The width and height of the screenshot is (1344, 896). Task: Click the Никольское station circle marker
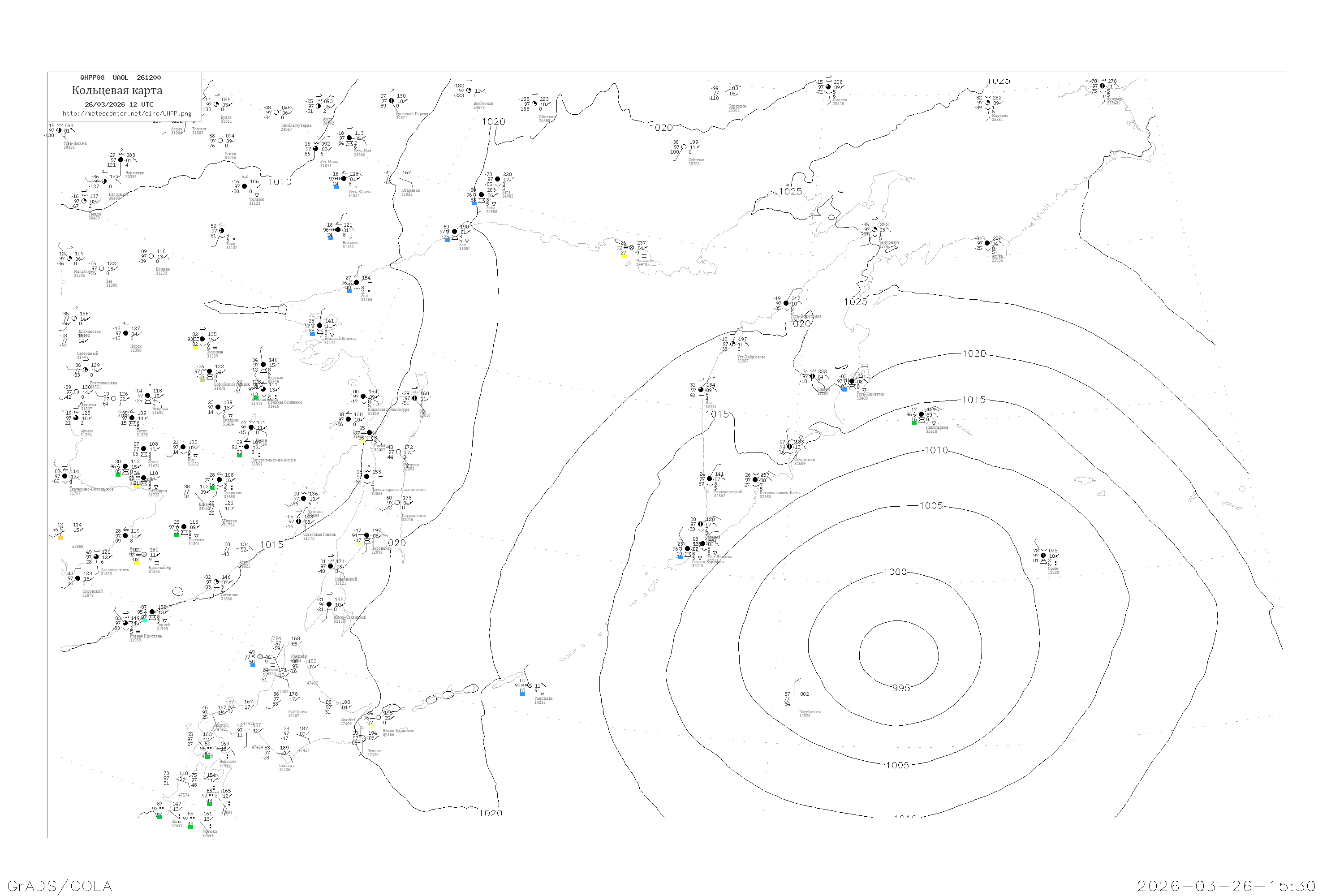point(921,414)
